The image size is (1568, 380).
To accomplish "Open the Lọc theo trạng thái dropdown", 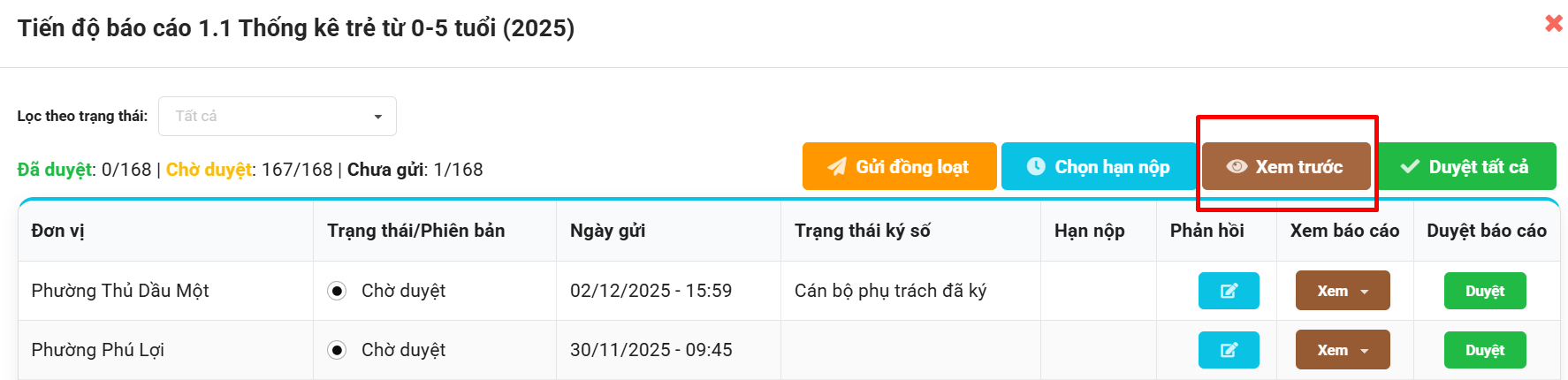I will click(x=278, y=116).
